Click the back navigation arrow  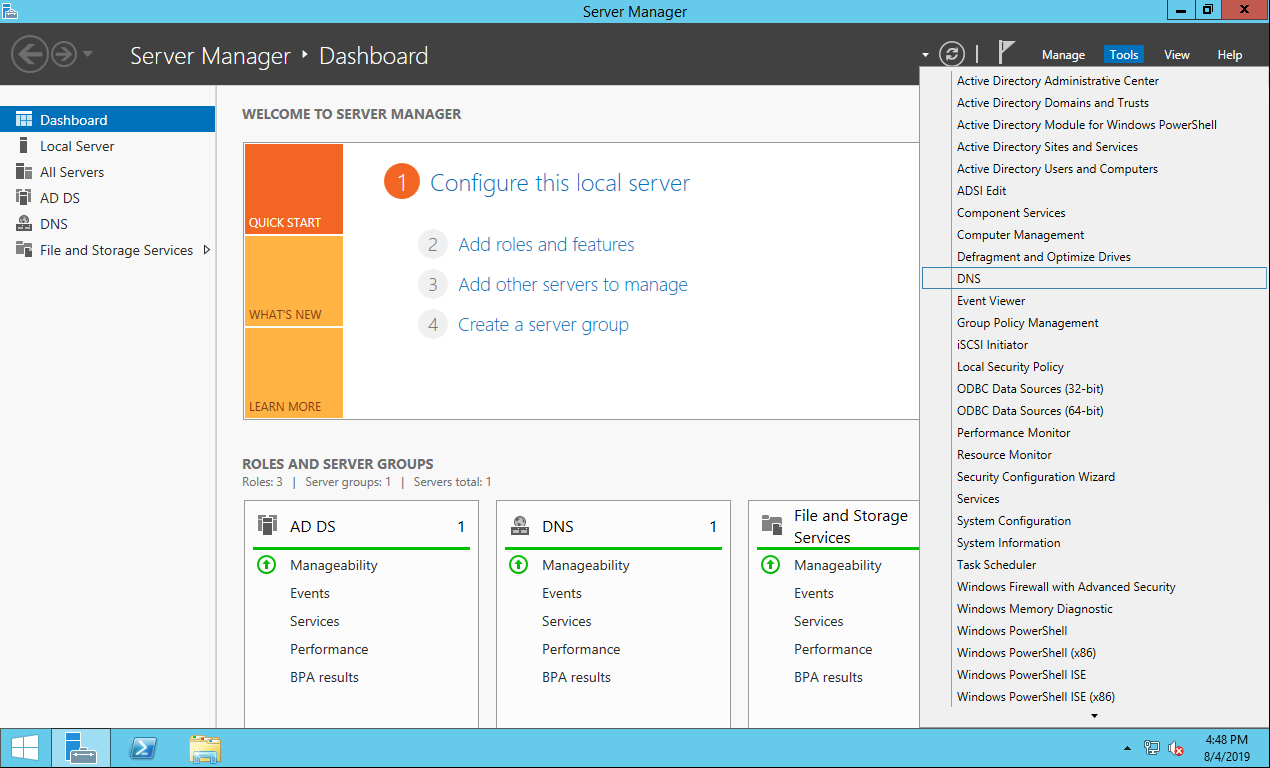(x=30, y=54)
